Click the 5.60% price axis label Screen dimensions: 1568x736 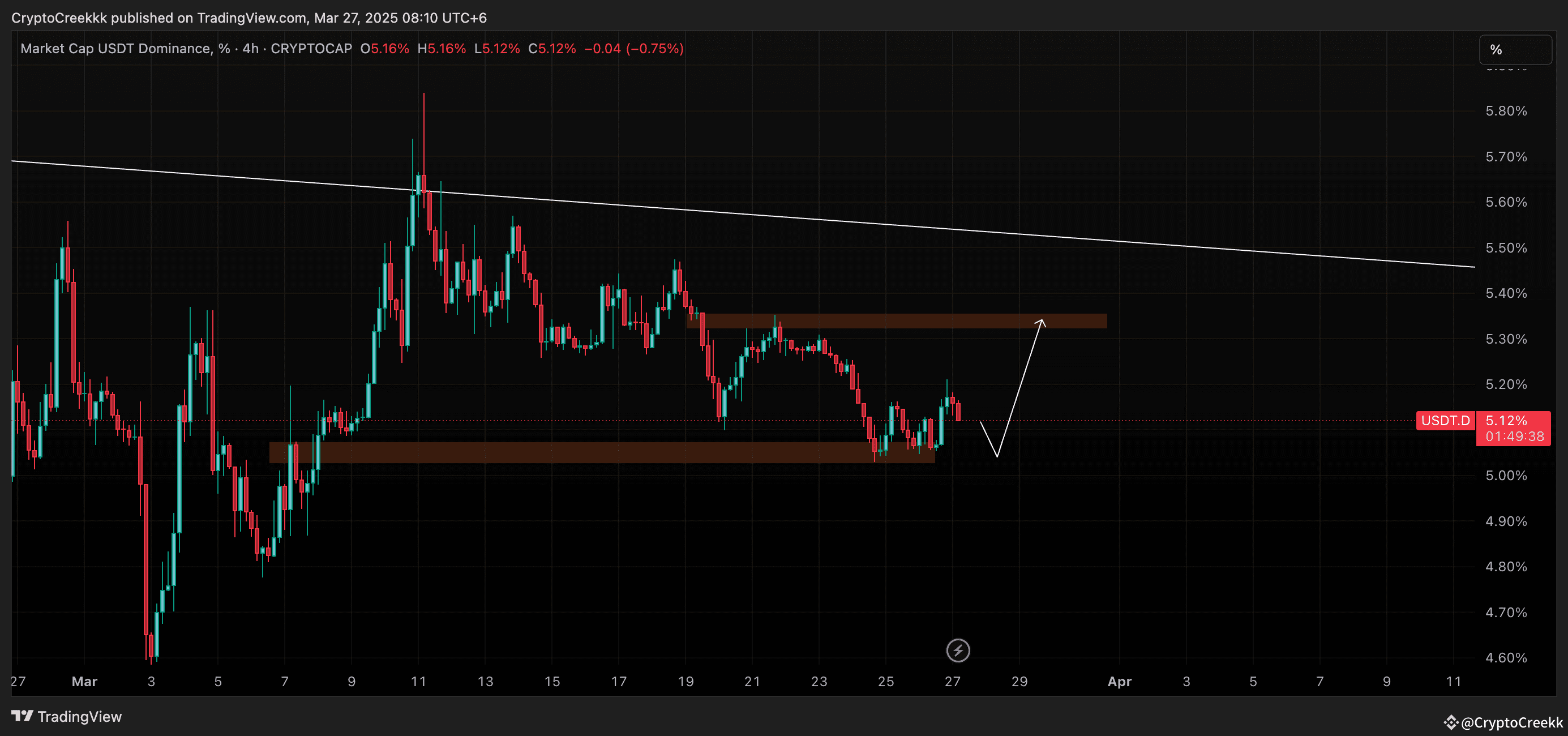click(1506, 202)
